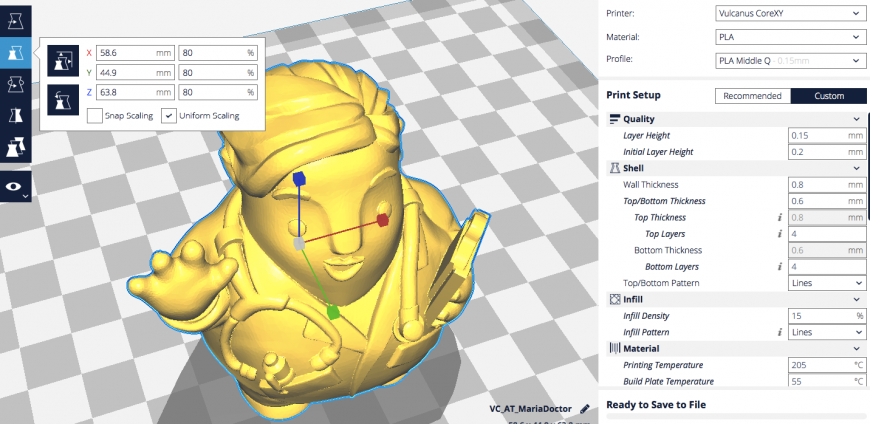The image size is (870, 424).
Task: Click the slicing progress bar
Action: point(736,416)
